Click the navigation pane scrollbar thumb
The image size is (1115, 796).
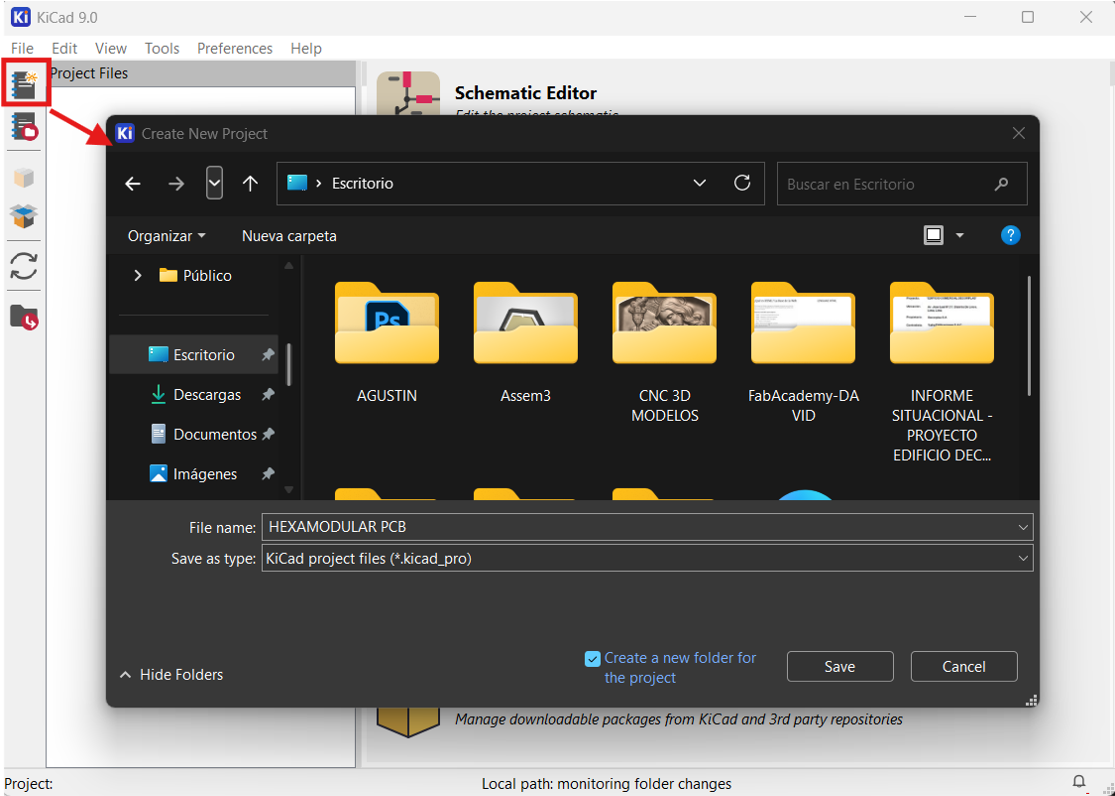pyautogui.click(x=289, y=364)
